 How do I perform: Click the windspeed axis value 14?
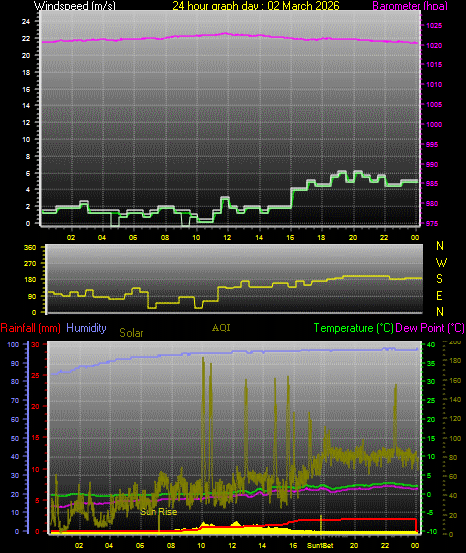tap(26, 105)
